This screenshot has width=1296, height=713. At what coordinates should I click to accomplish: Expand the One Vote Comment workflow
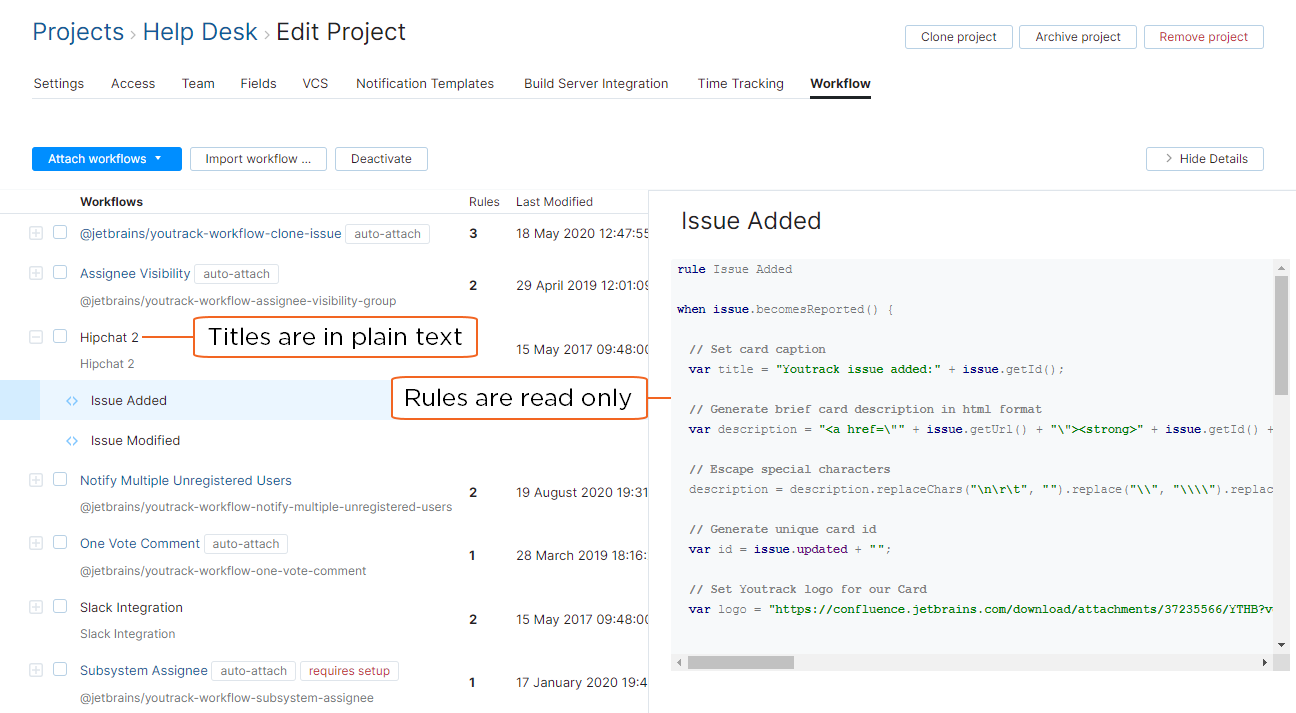tap(36, 542)
